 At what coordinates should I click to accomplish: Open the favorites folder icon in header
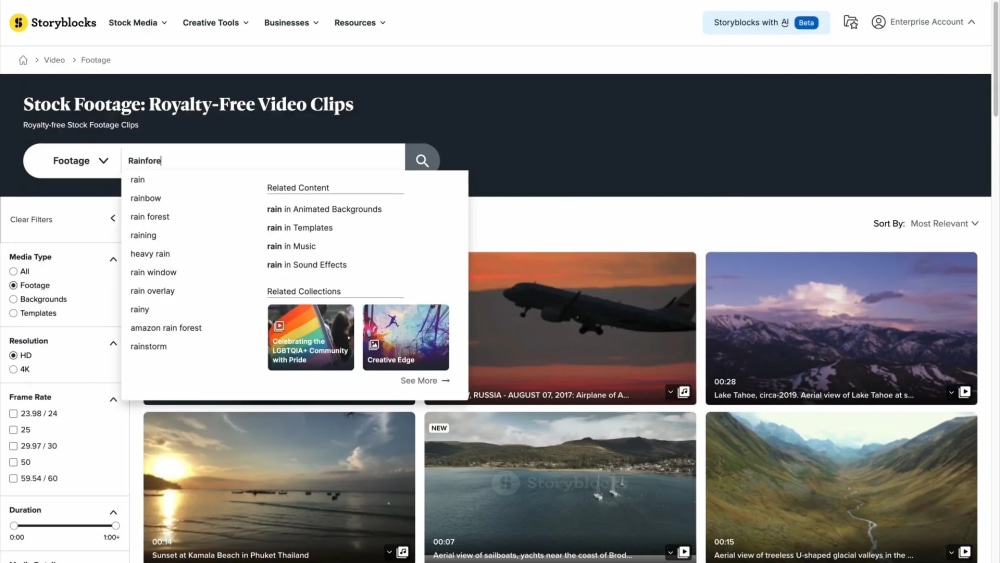(x=851, y=22)
